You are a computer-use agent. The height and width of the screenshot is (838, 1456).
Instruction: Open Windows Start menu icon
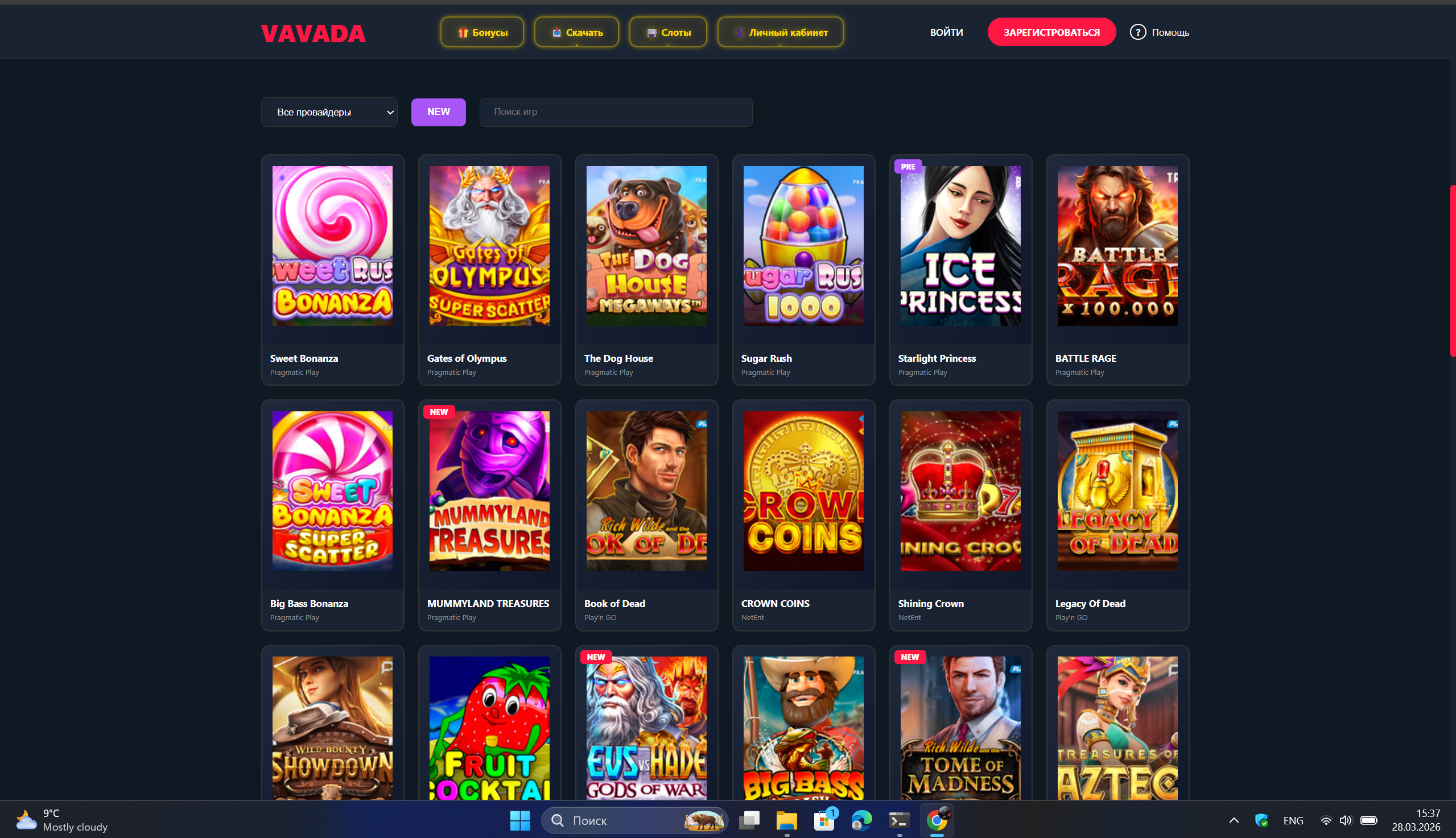(x=519, y=820)
